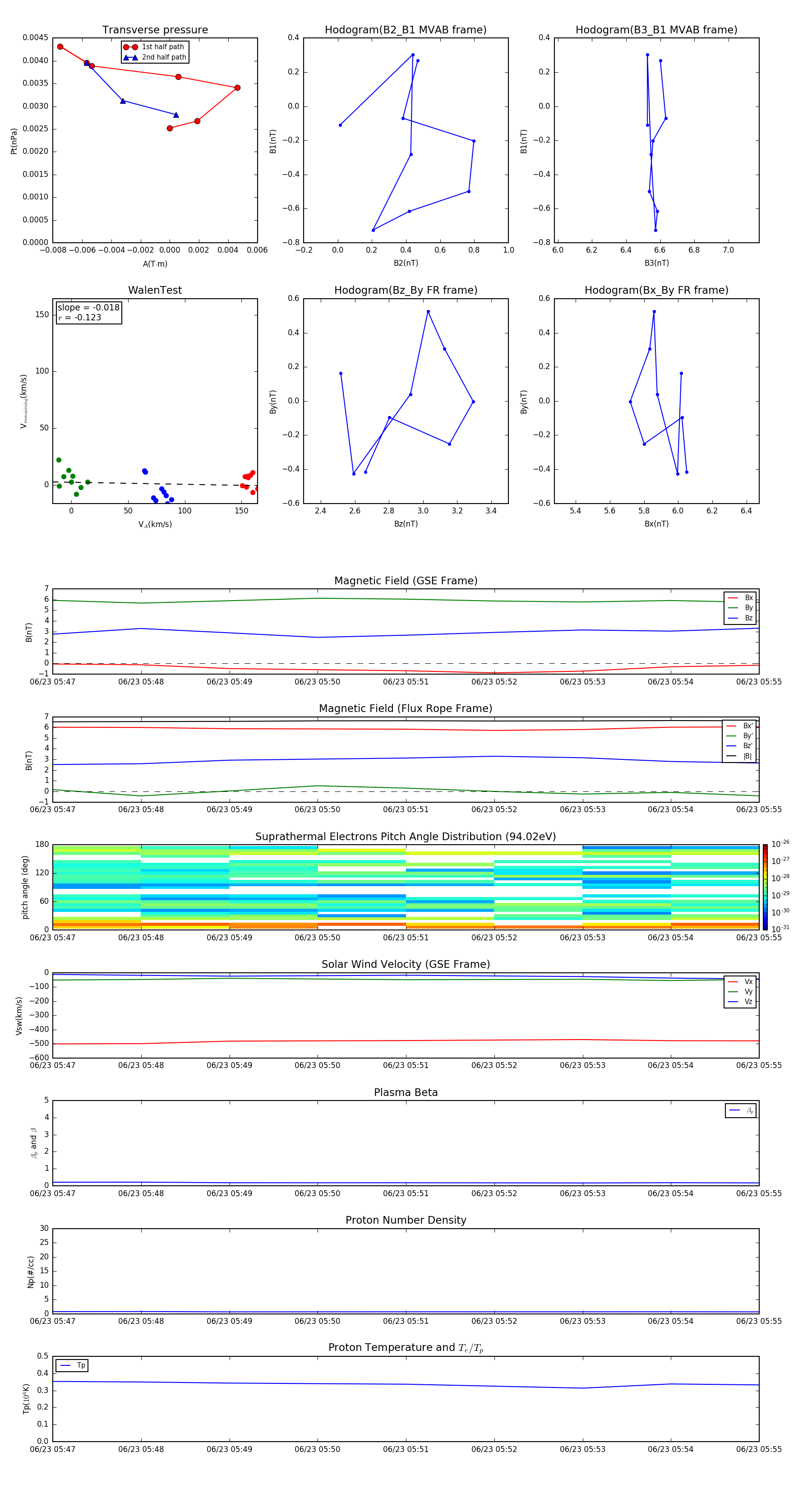Click 'Hodogram(Bx_By FR frame)' title
812x1489 pixels.
[656, 290]
